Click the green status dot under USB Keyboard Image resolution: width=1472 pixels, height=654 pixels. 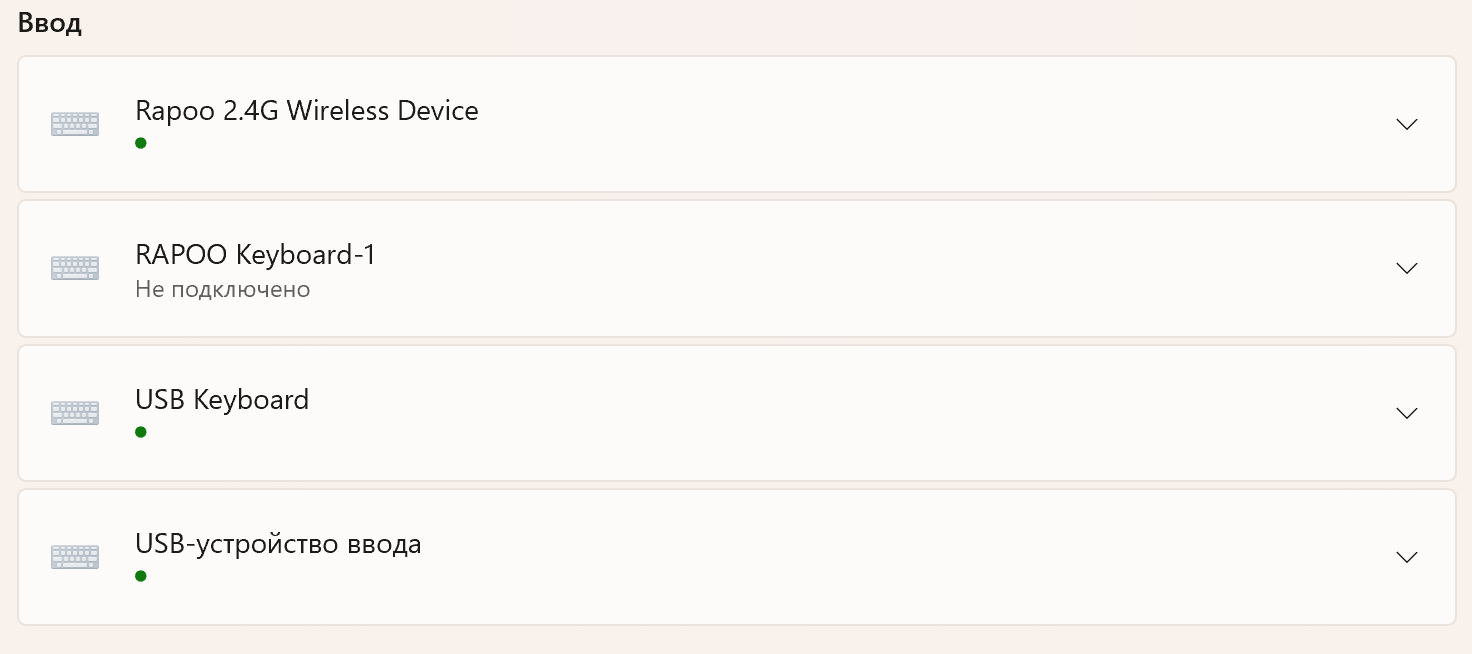click(141, 432)
